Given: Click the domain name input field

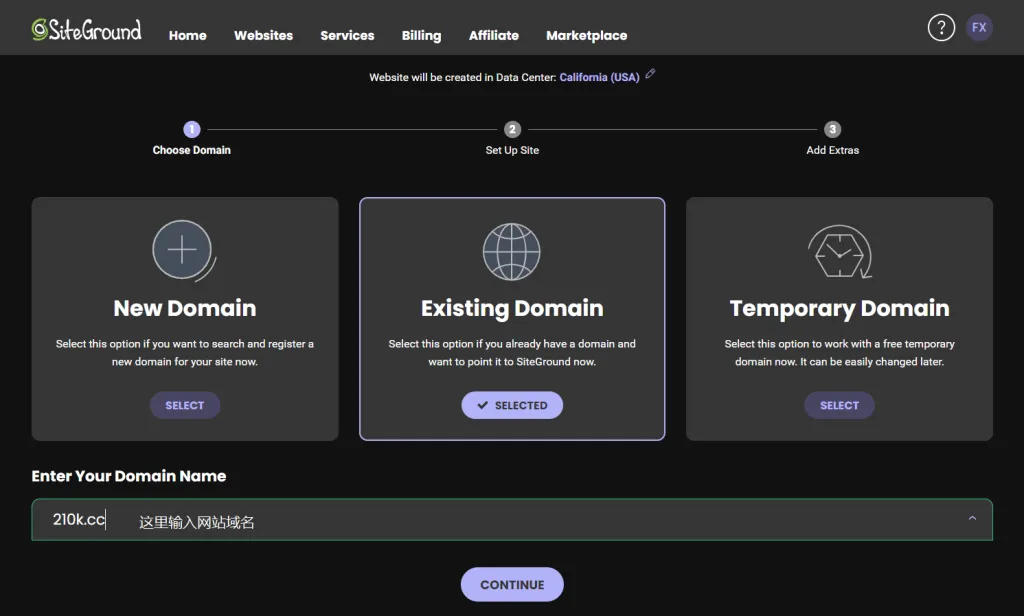Looking at the screenshot, I should point(500,520).
